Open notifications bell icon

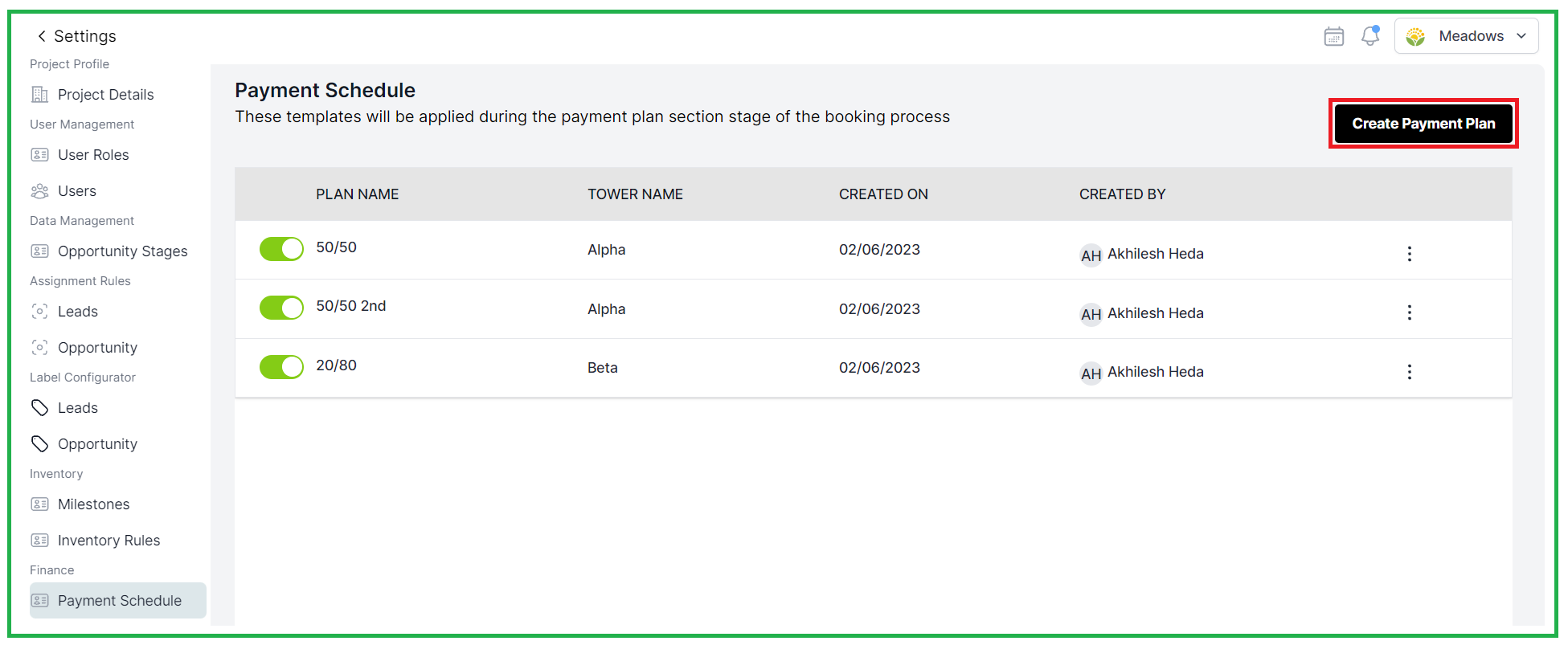pos(1370,36)
